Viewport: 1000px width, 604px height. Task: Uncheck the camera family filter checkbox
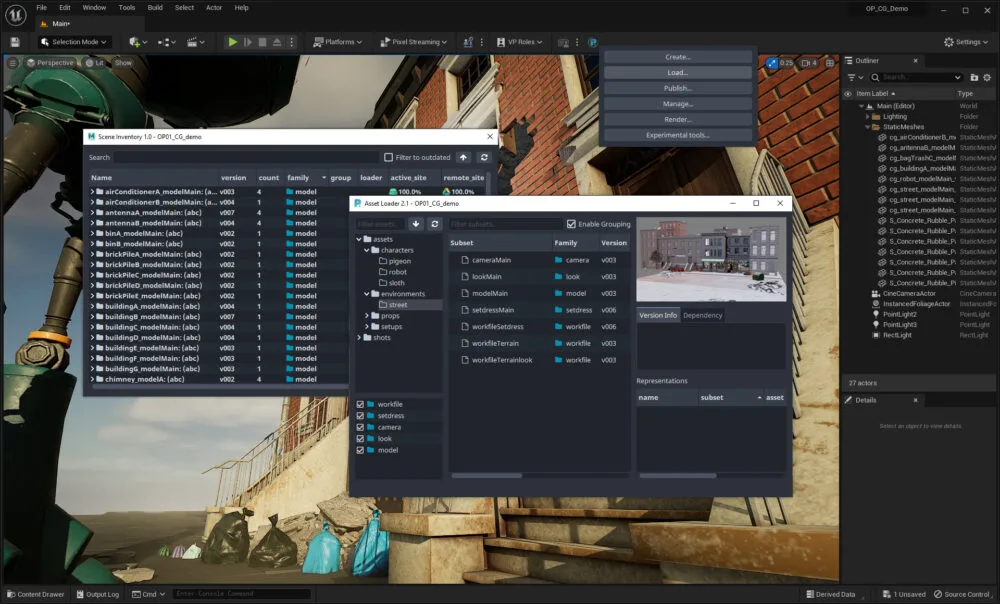(x=360, y=427)
